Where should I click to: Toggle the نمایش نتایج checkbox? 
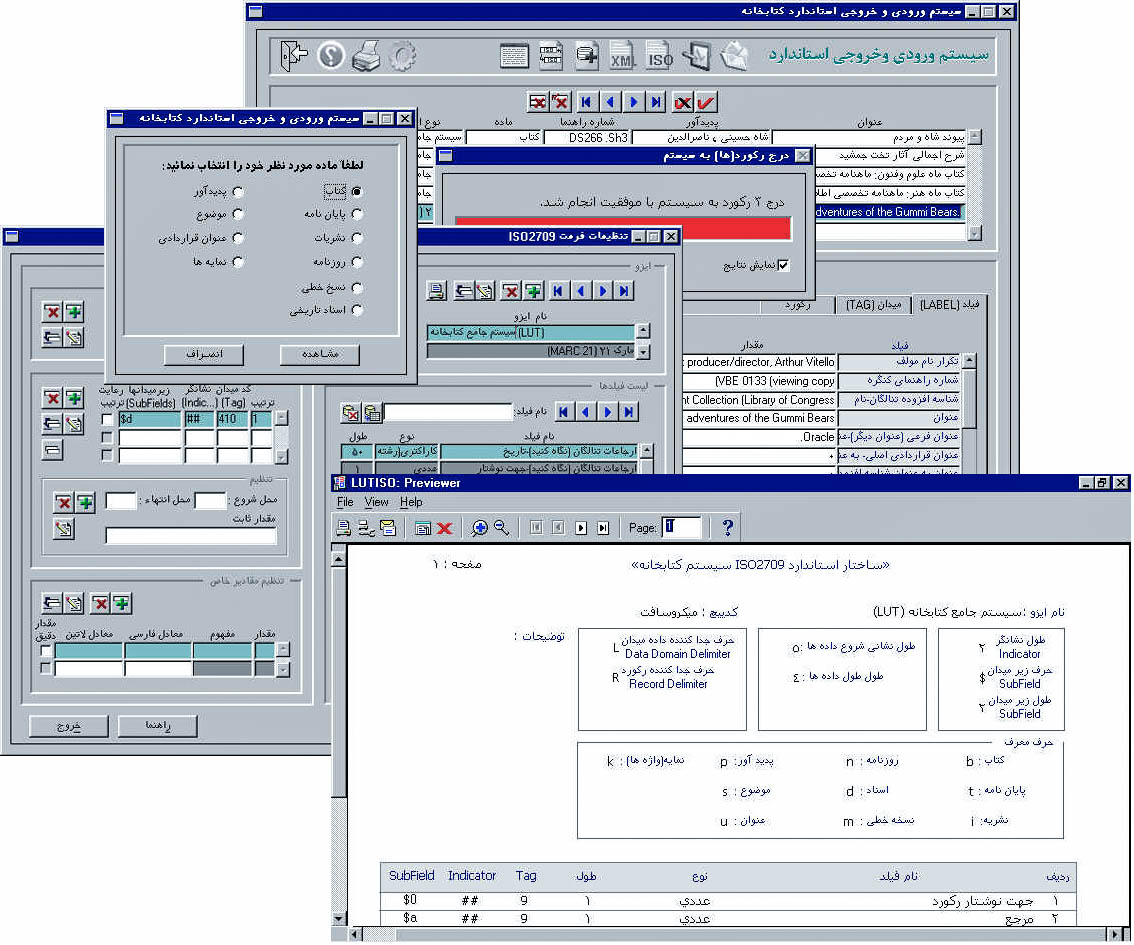point(783,265)
